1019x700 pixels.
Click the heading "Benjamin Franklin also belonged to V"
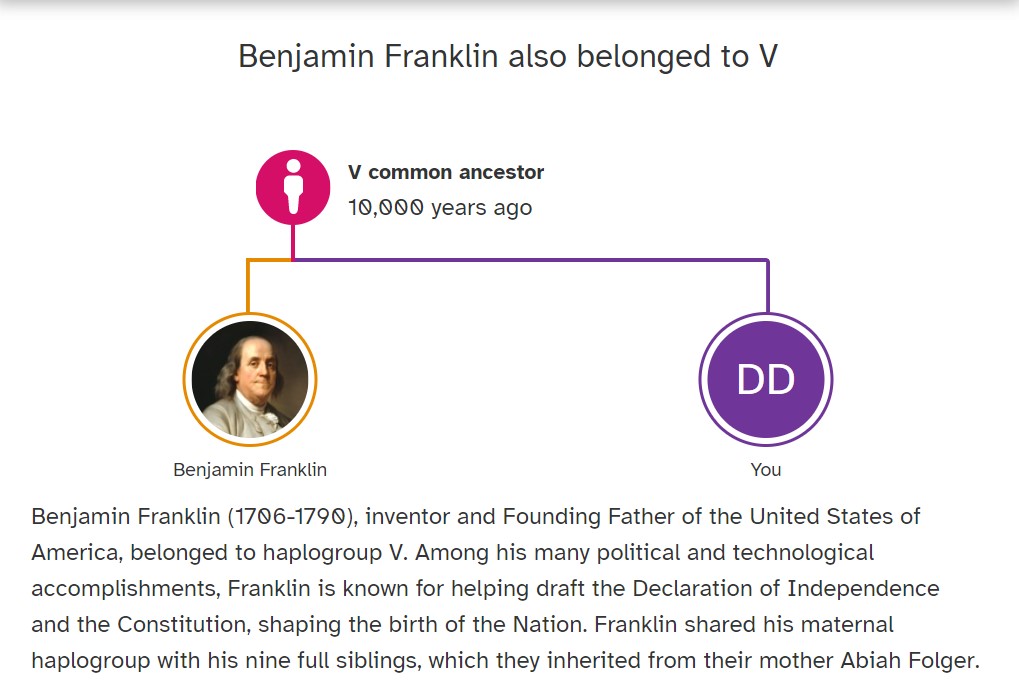(x=508, y=57)
